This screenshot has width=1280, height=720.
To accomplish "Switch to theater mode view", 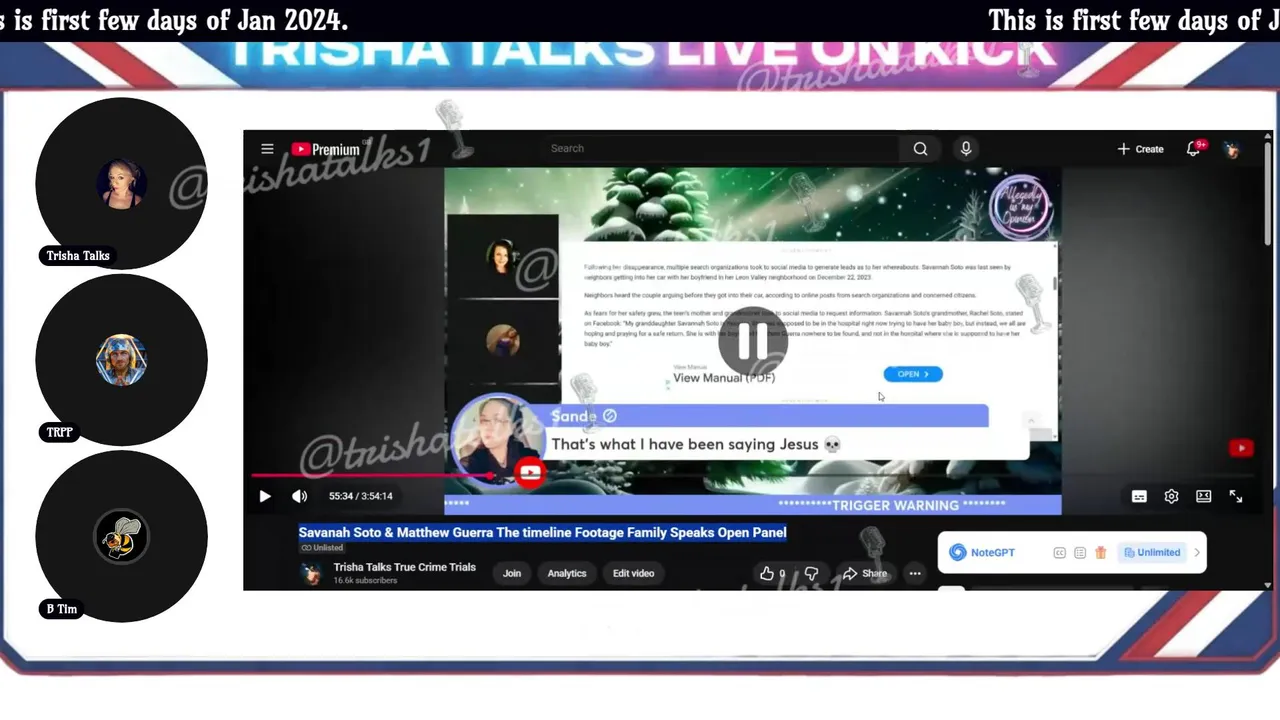I will click(1204, 496).
